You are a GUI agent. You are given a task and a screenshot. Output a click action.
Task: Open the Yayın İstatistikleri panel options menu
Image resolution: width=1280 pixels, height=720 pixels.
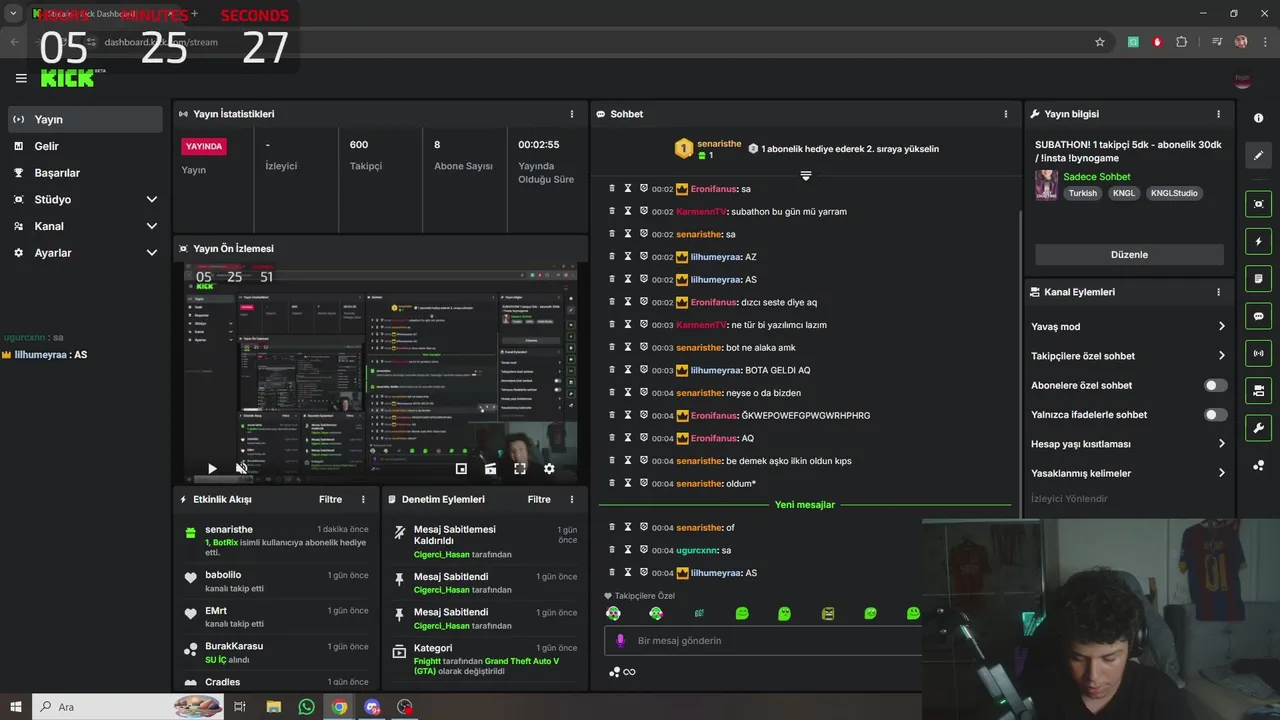(572, 114)
